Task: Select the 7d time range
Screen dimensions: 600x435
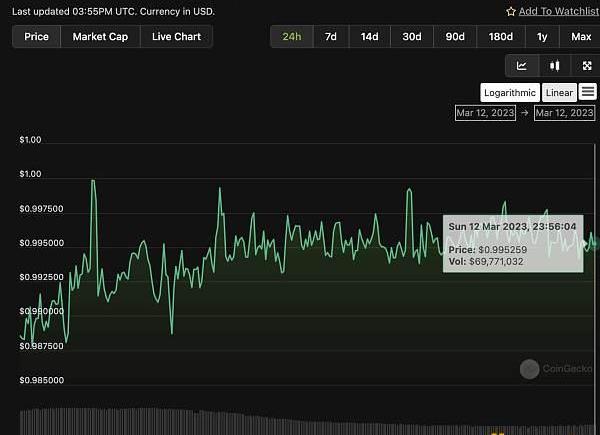Action: 330,37
